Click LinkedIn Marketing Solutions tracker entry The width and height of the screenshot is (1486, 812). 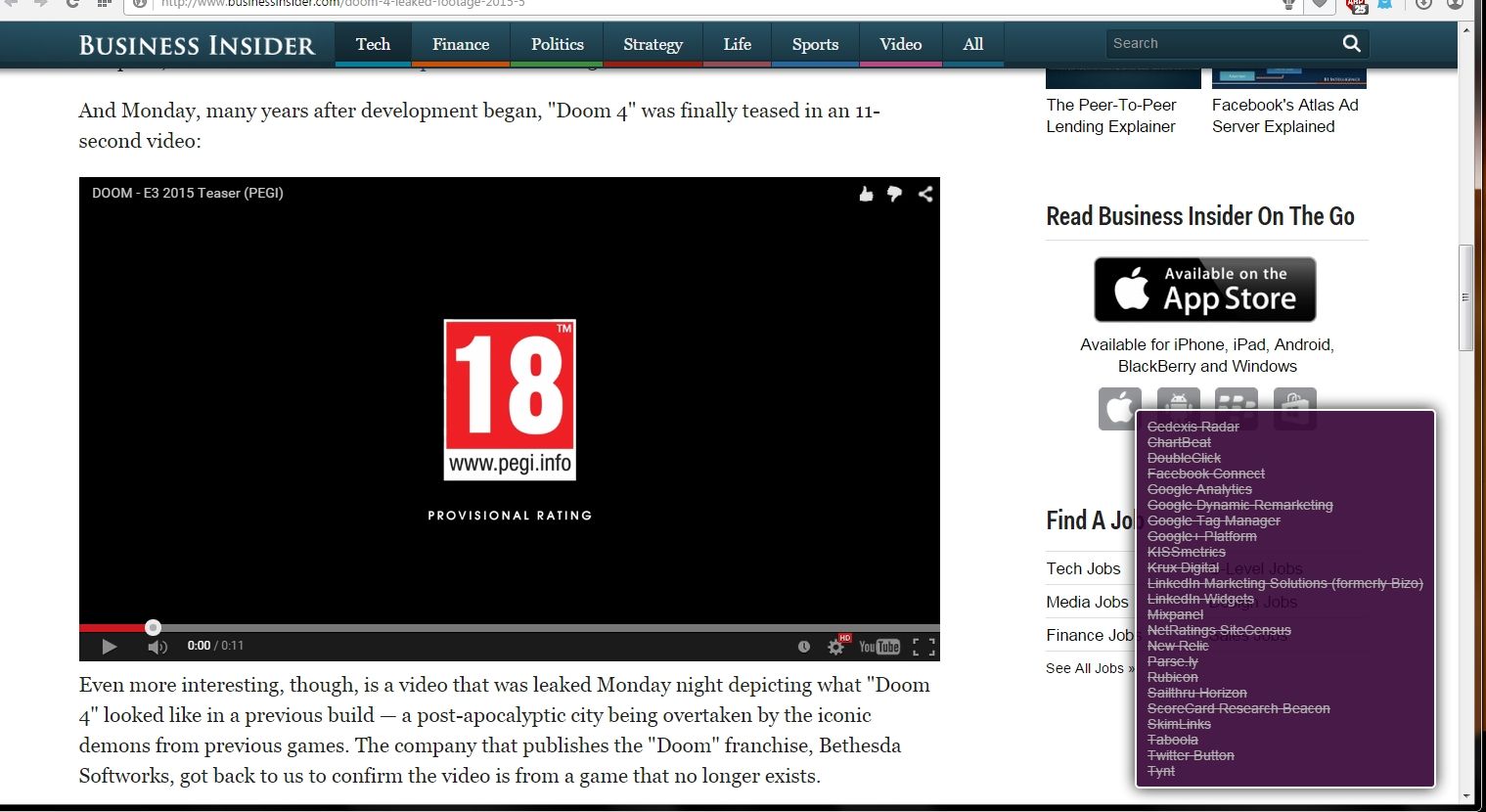1284,583
